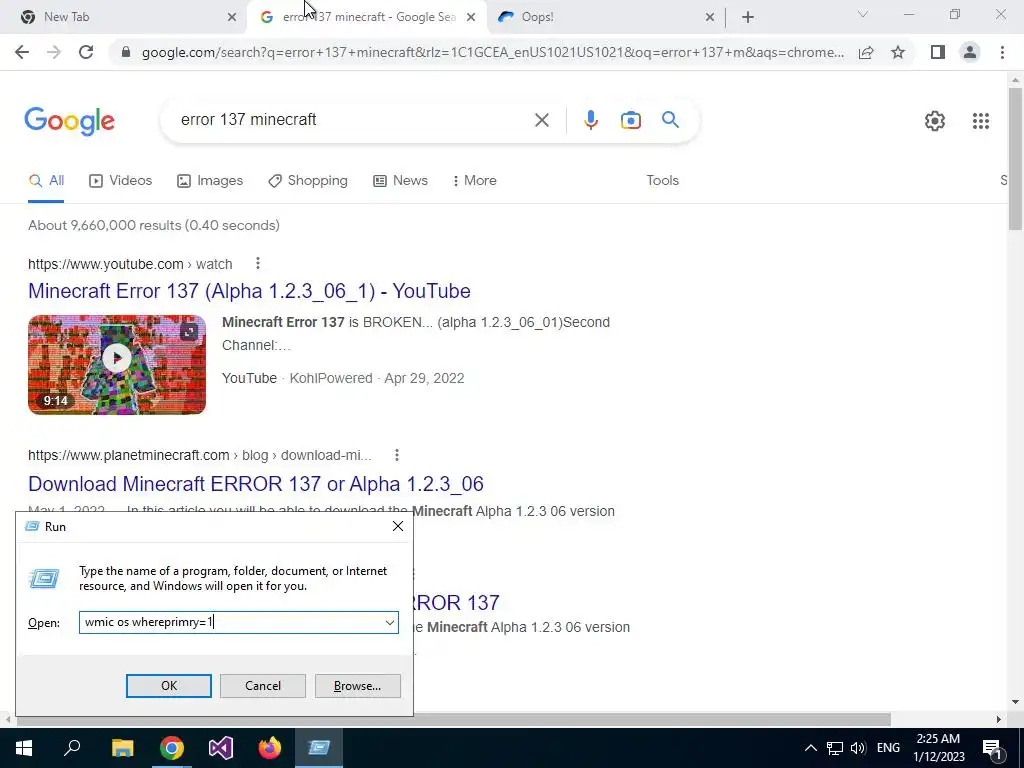This screenshot has width=1024, height=768.
Task: Open a new Chrome tab with plus button
Action: pos(748,17)
